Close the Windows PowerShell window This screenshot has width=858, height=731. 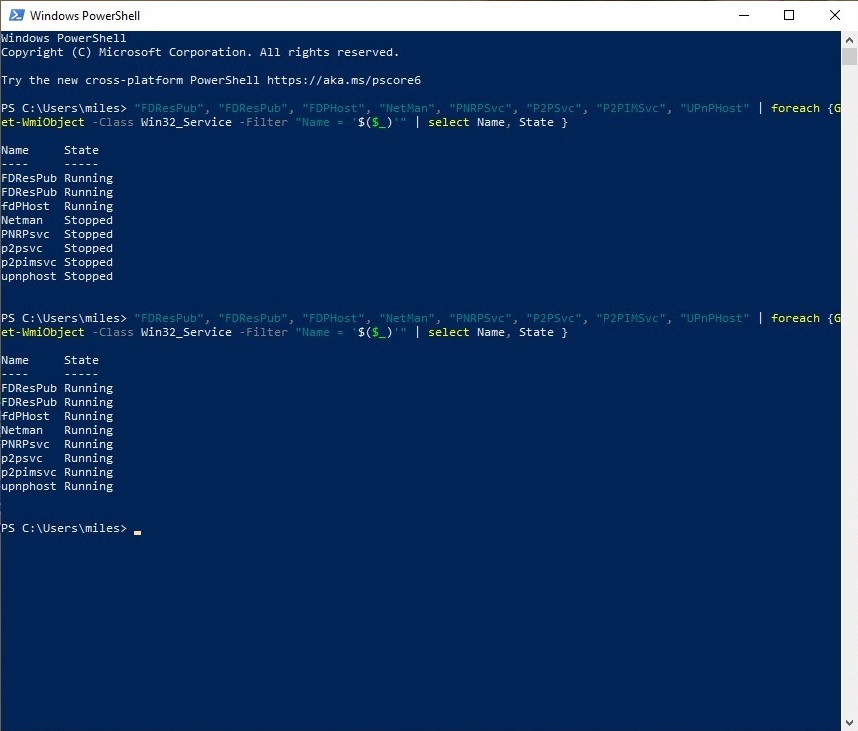click(x=834, y=15)
